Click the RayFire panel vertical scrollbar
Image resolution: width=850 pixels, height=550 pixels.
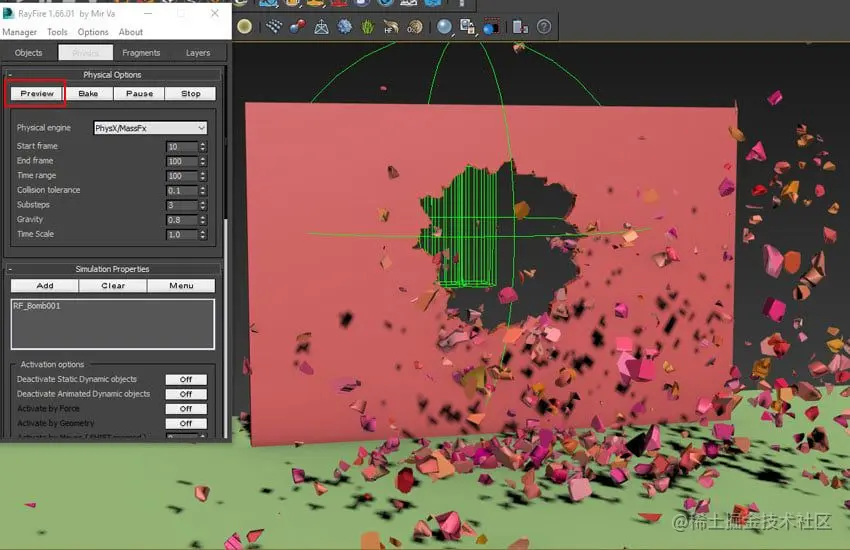[226, 328]
